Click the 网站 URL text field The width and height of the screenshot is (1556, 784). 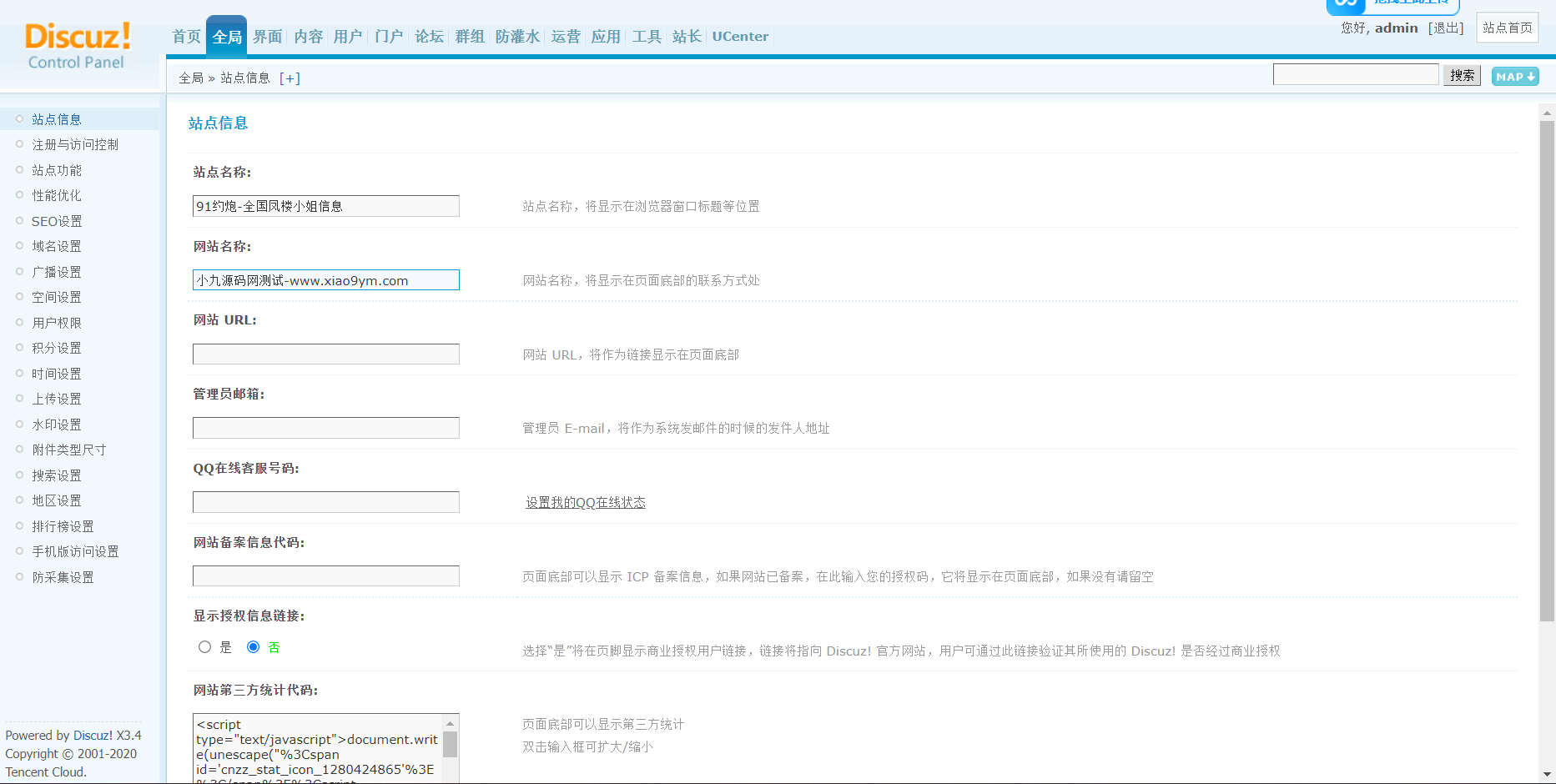[326, 354]
